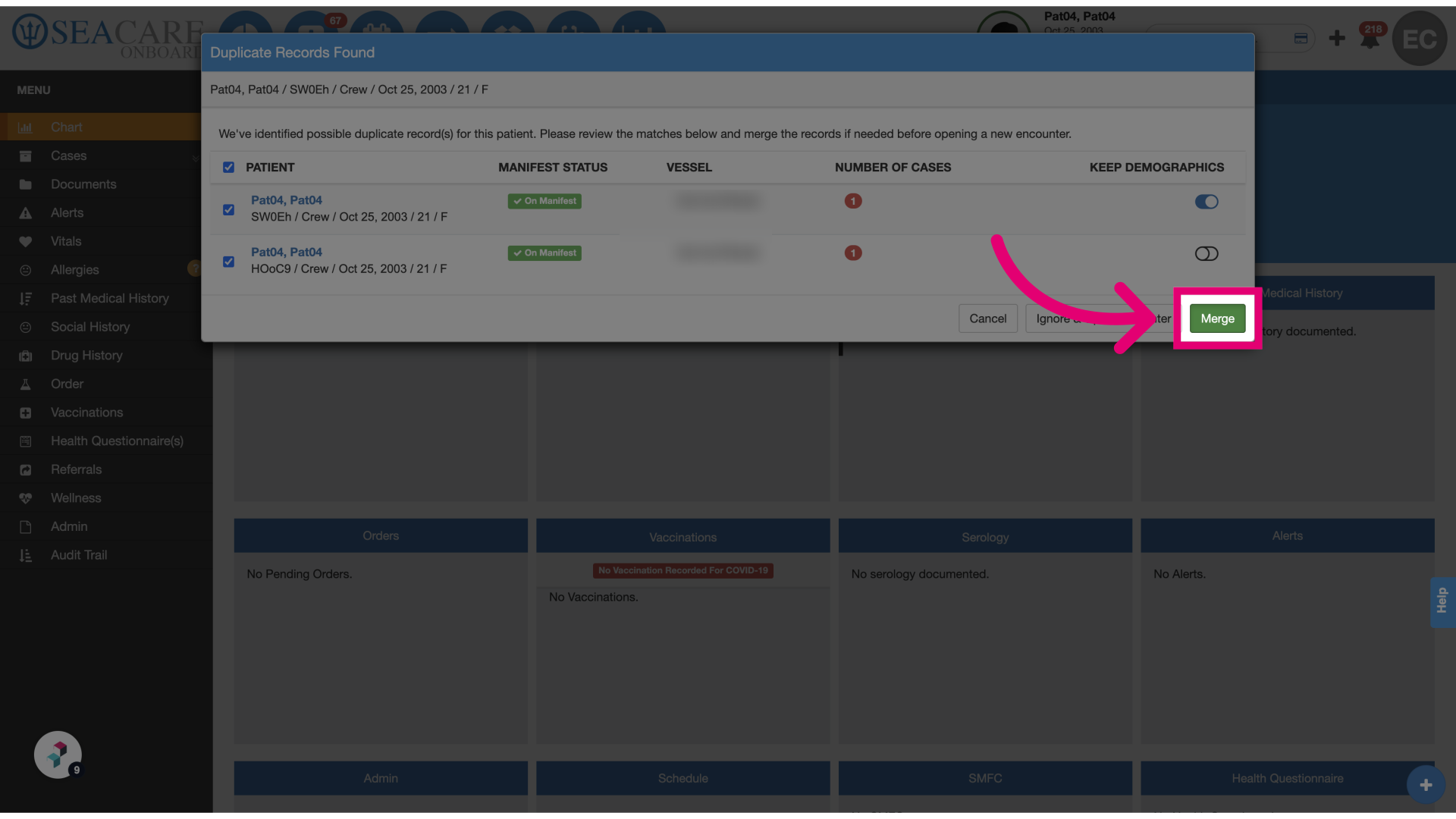Click the Duplicate Records Found dialog title

292,52
